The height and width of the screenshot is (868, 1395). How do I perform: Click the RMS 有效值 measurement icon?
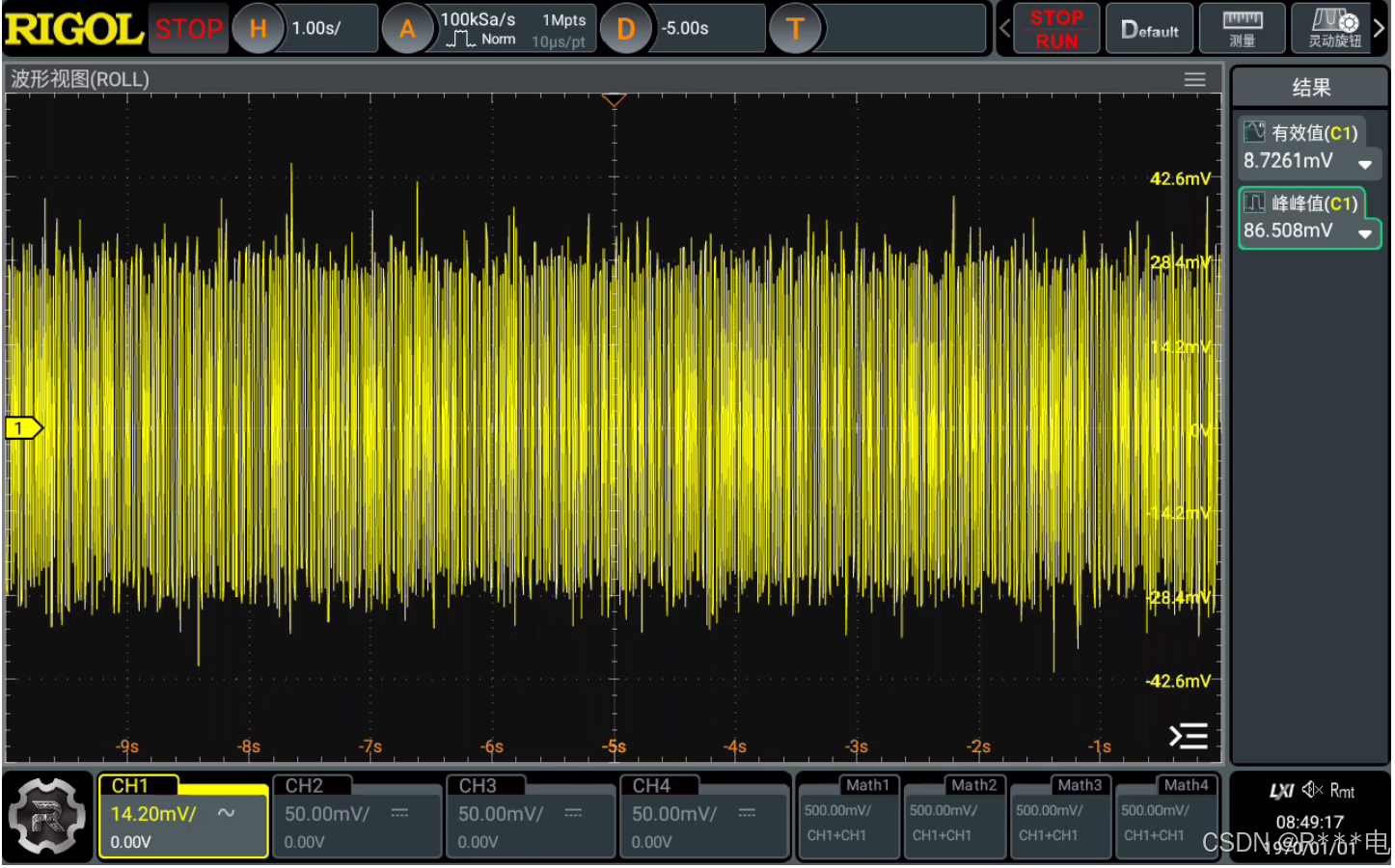click(x=1253, y=132)
